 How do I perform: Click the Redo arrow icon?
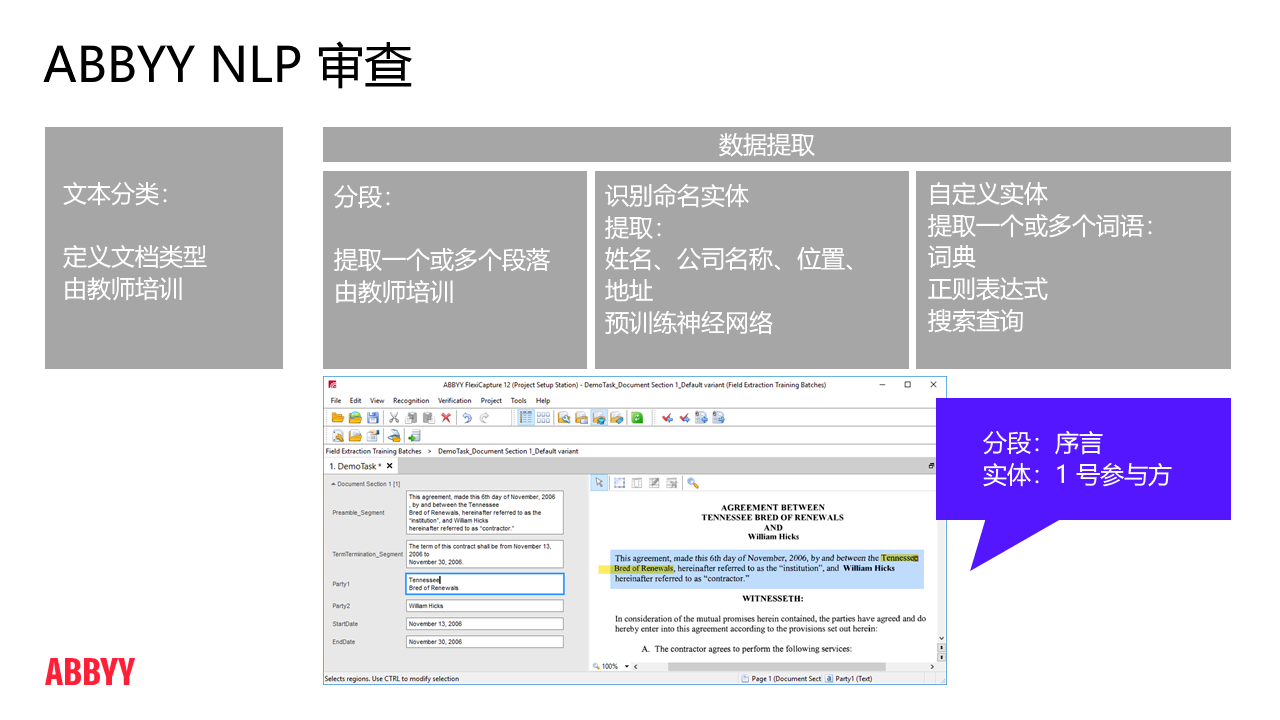484,418
